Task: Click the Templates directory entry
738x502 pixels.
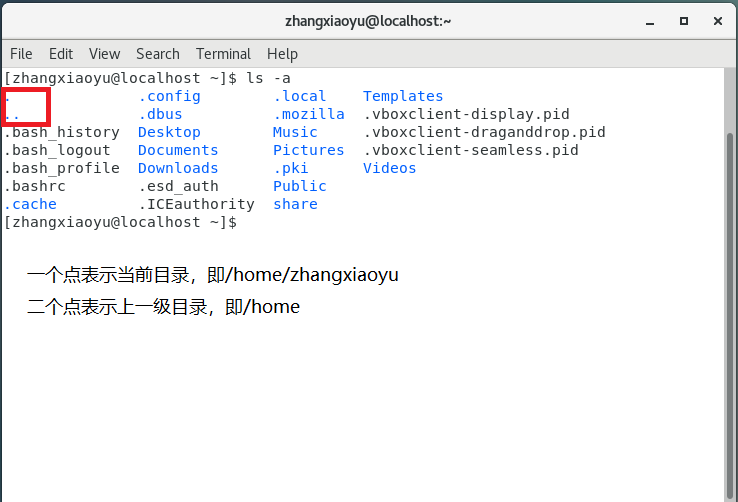Action: 403,96
